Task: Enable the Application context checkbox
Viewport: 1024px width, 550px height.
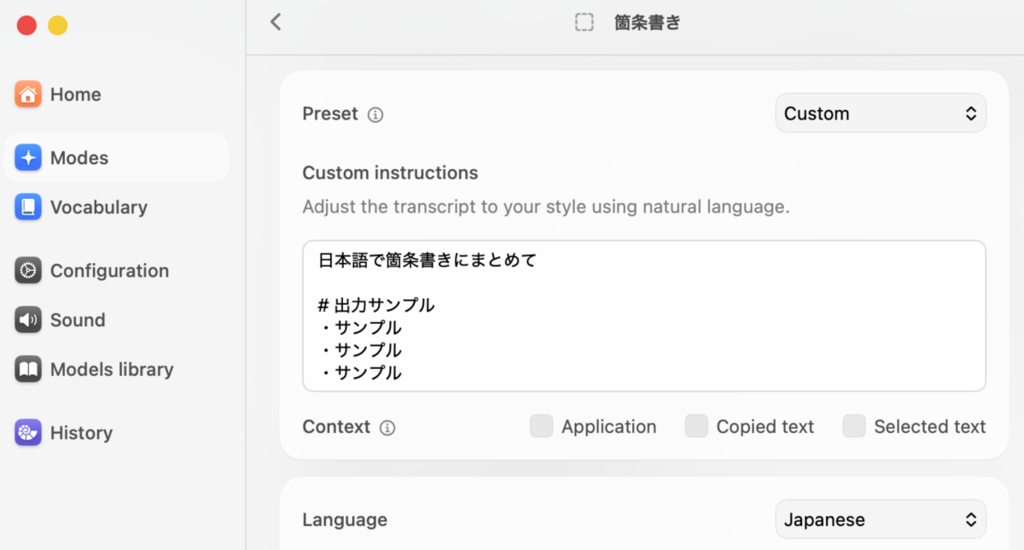Action: pyautogui.click(x=541, y=426)
